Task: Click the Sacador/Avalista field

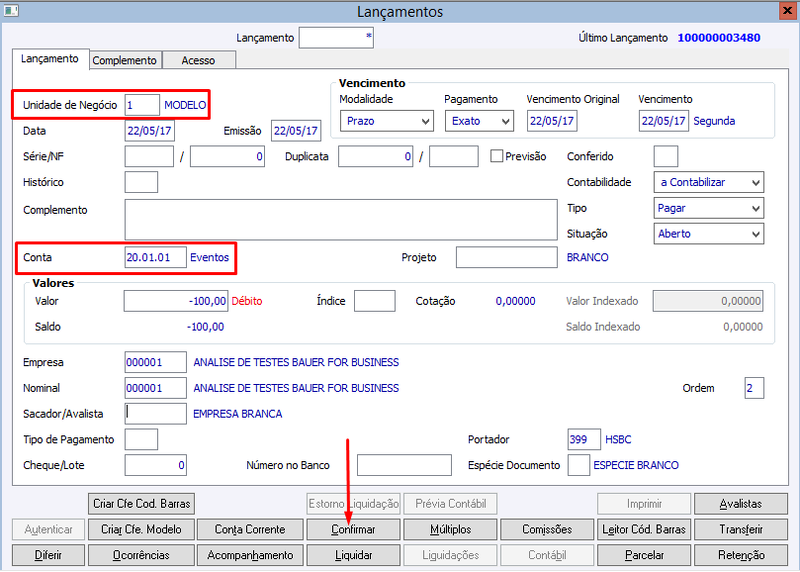Action: click(156, 414)
